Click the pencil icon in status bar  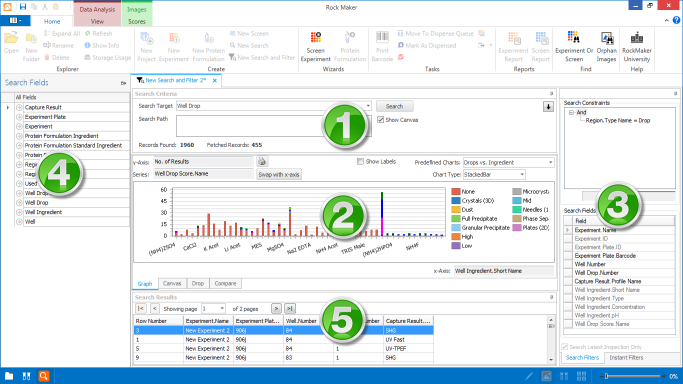coord(529,376)
